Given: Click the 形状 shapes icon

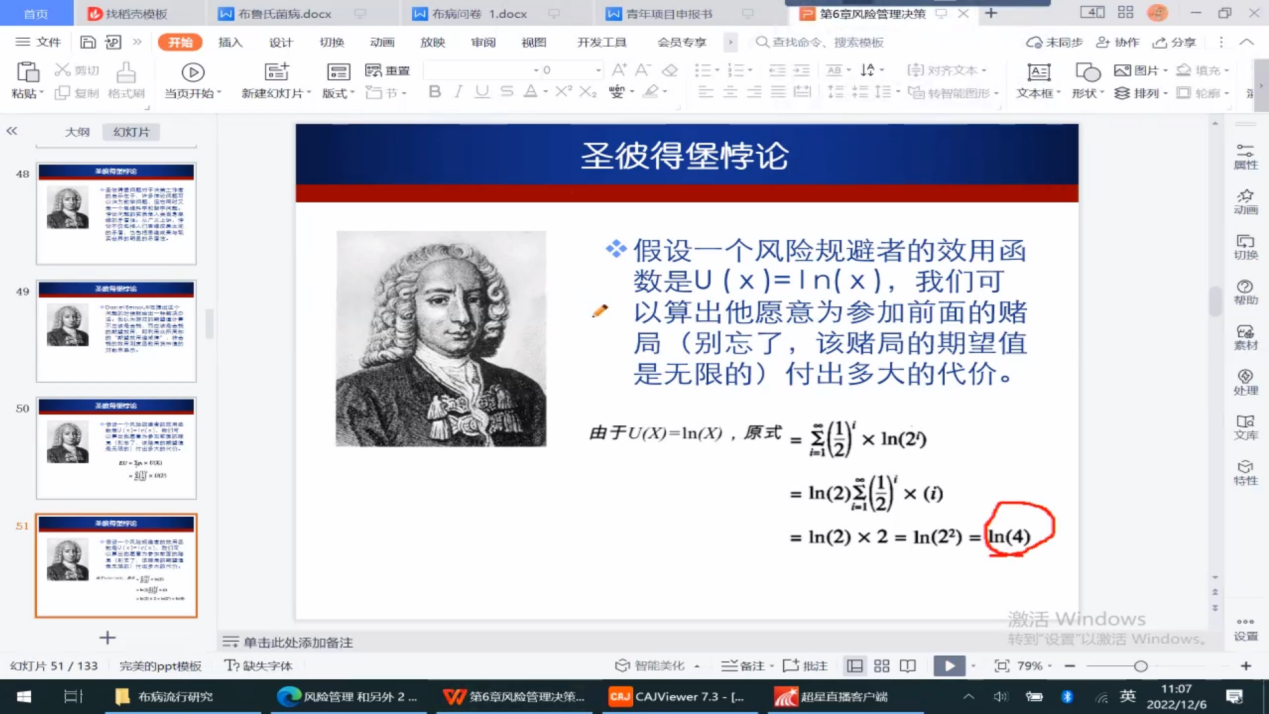Looking at the screenshot, I should [x=1086, y=73].
